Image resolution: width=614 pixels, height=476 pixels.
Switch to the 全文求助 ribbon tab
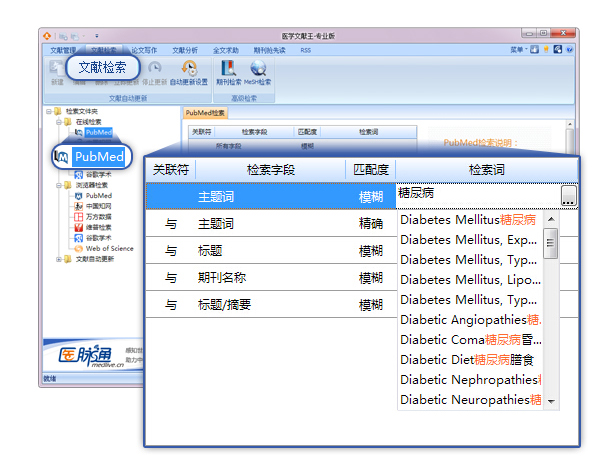pos(226,50)
